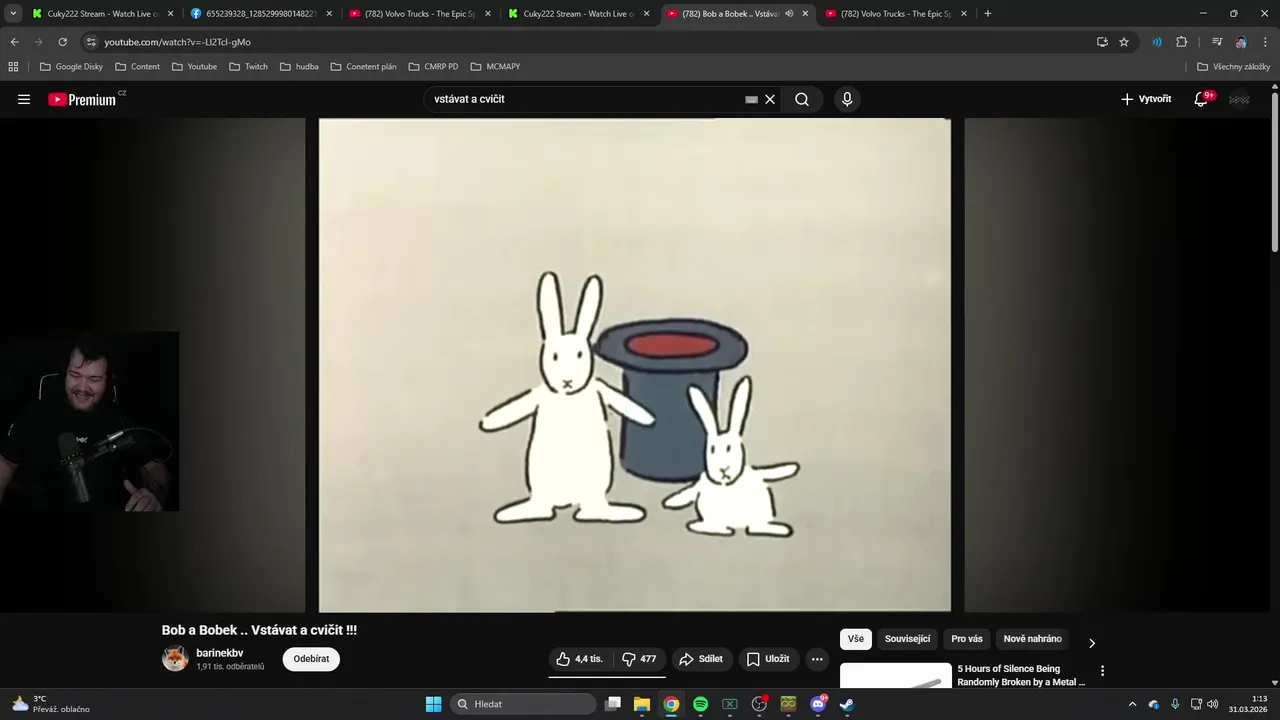This screenshot has height=720, width=1280.
Task: Open the apps grid in bookmarks bar
Action: point(13,66)
